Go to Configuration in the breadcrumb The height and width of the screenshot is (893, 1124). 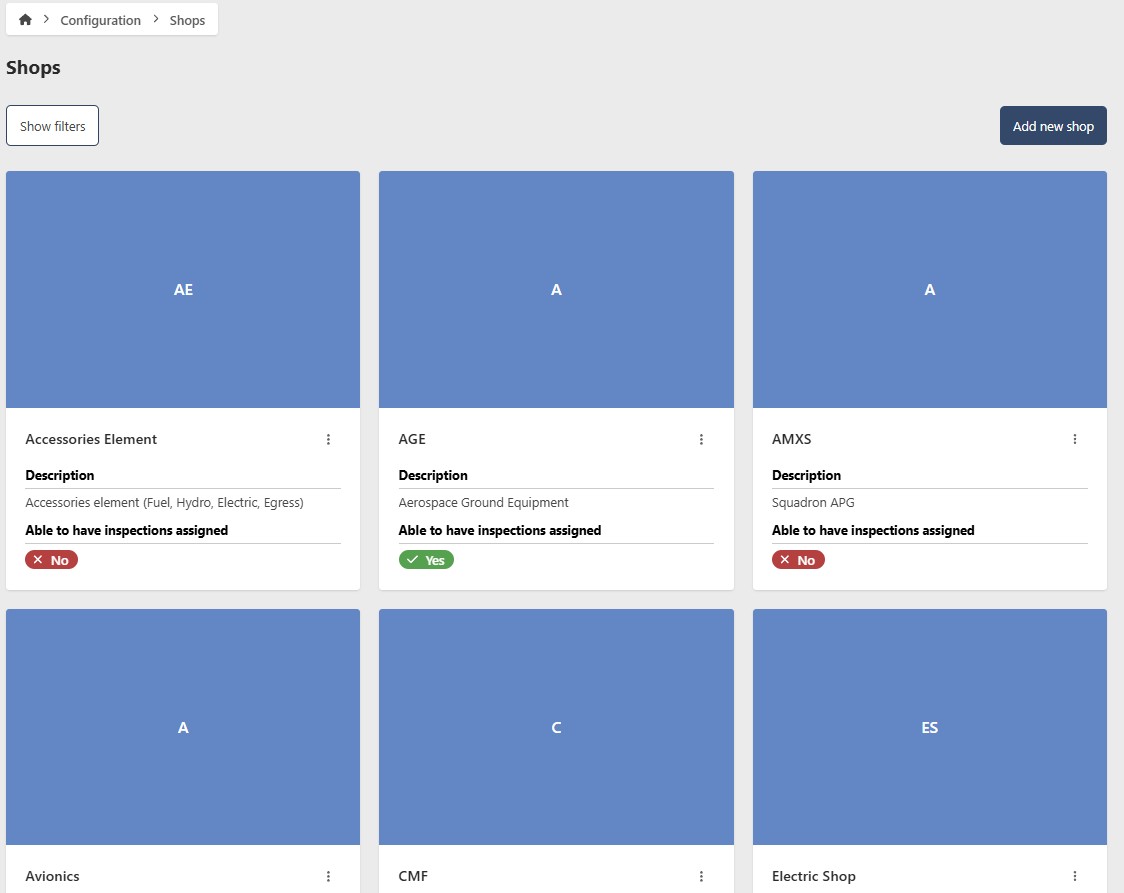point(100,20)
